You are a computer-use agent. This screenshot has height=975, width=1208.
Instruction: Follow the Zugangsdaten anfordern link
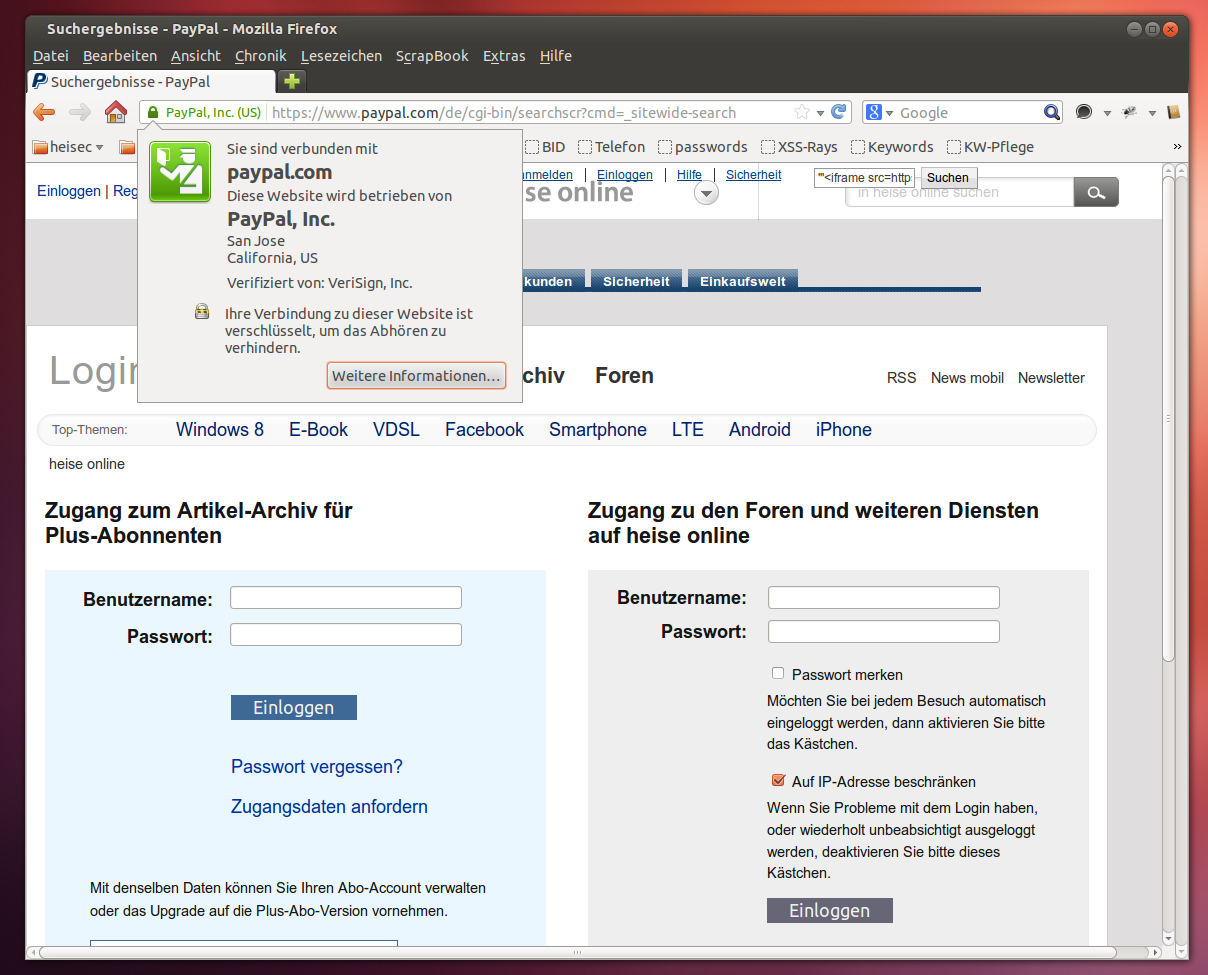click(329, 807)
